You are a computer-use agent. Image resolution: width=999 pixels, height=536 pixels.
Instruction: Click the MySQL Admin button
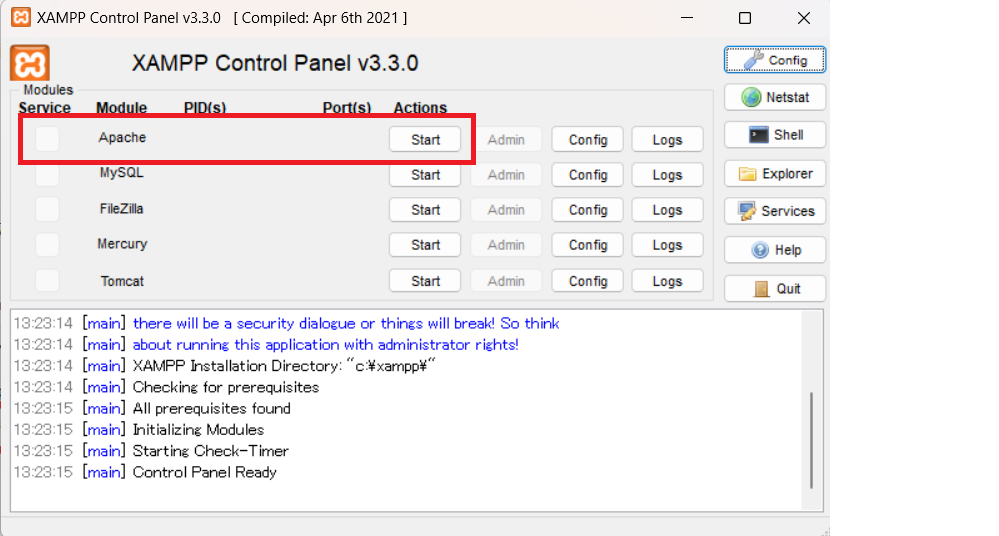507,175
